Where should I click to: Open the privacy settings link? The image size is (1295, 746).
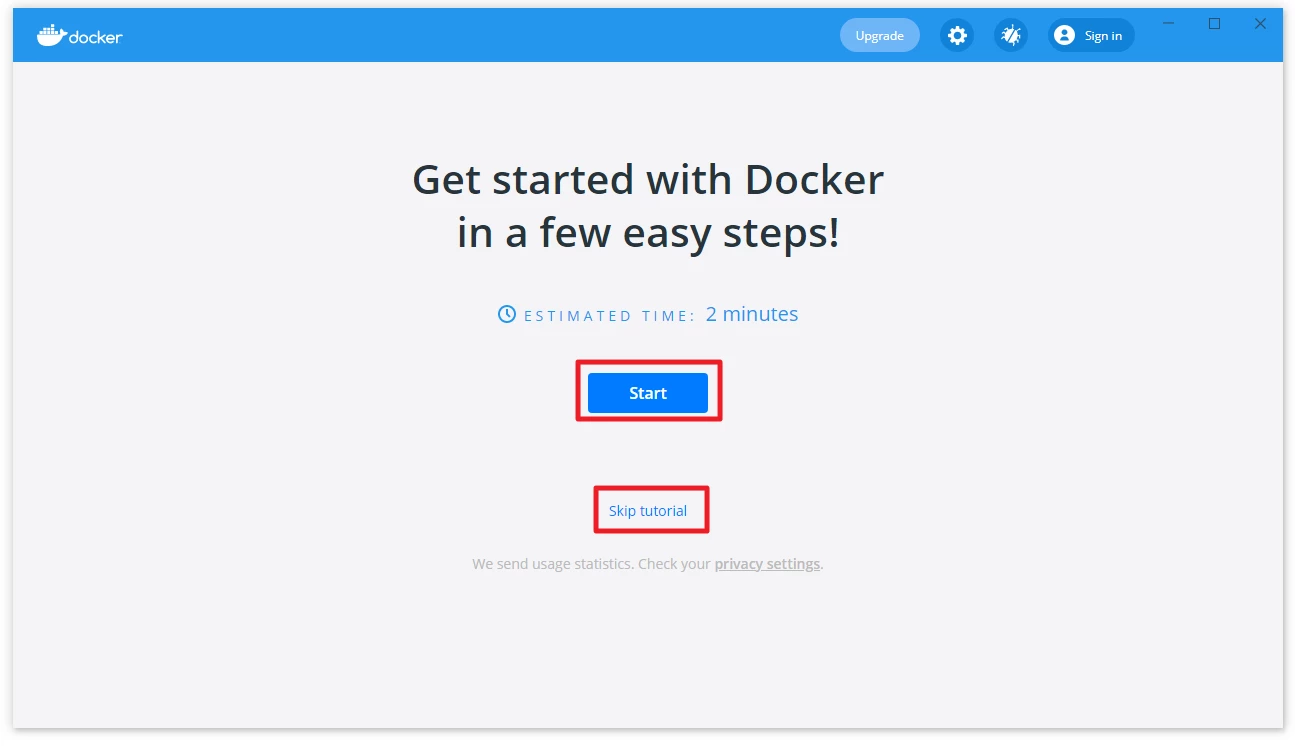(767, 564)
